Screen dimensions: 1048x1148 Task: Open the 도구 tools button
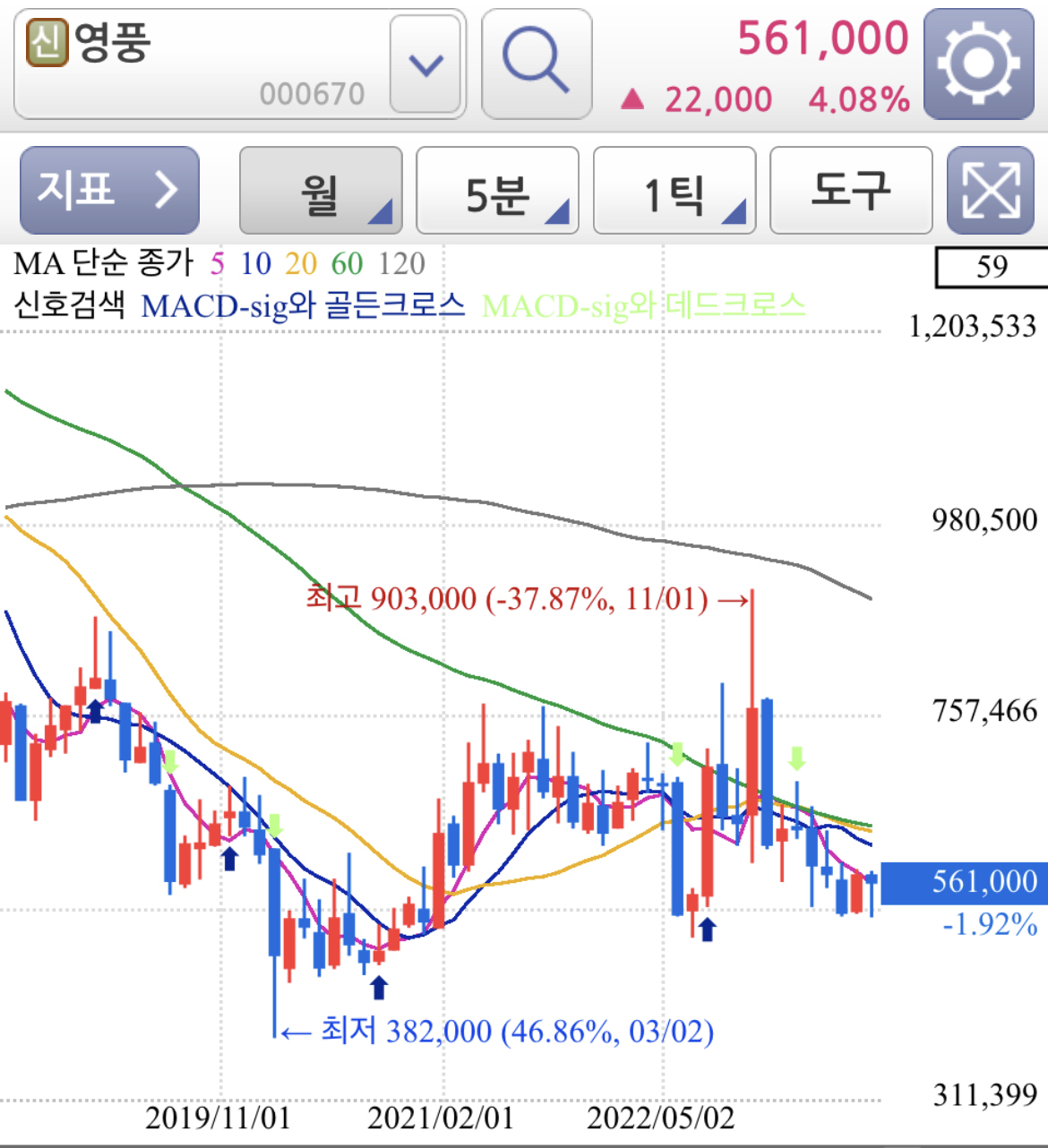pyautogui.click(x=851, y=191)
